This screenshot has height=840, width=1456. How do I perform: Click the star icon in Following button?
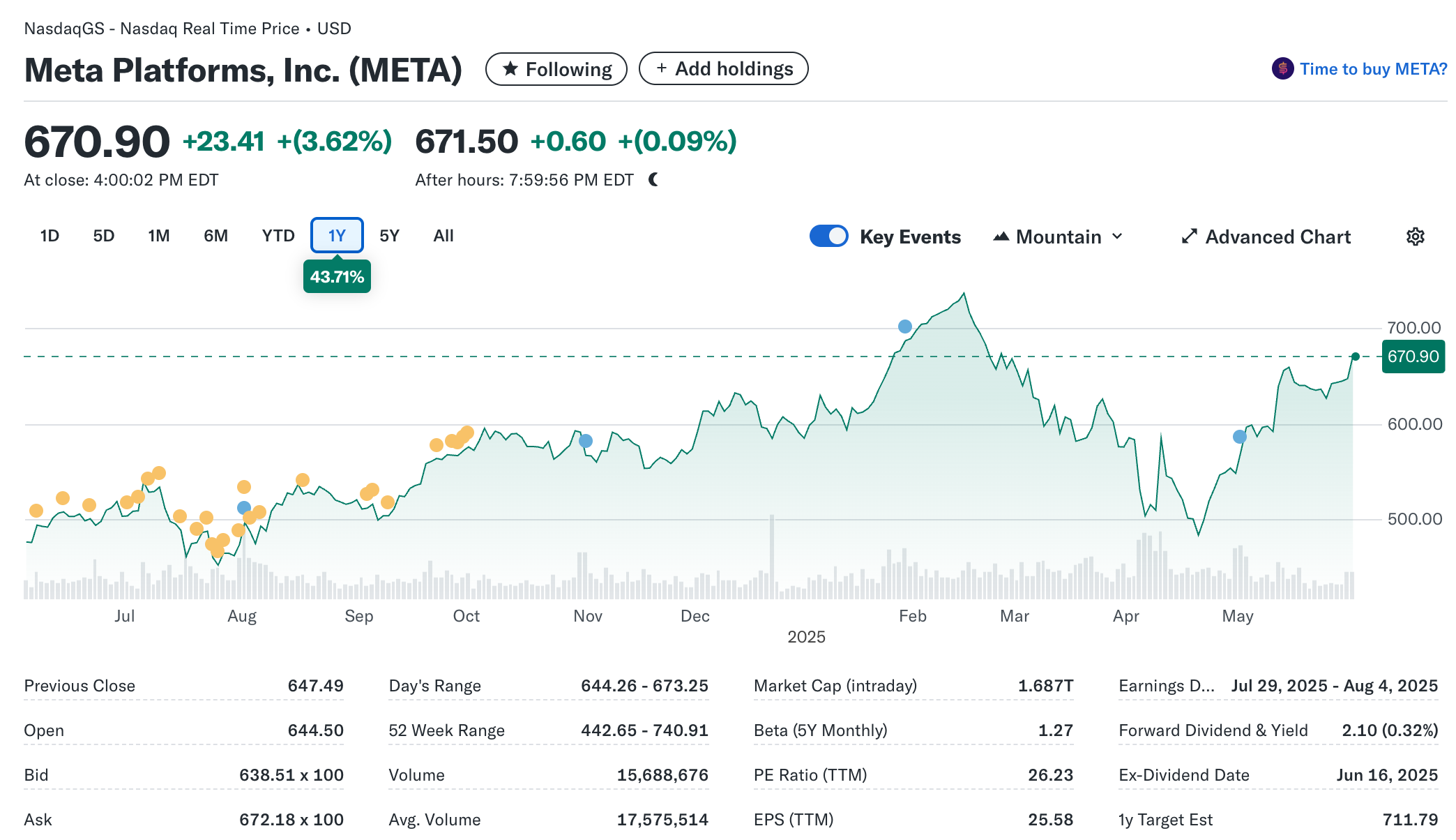[x=510, y=68]
